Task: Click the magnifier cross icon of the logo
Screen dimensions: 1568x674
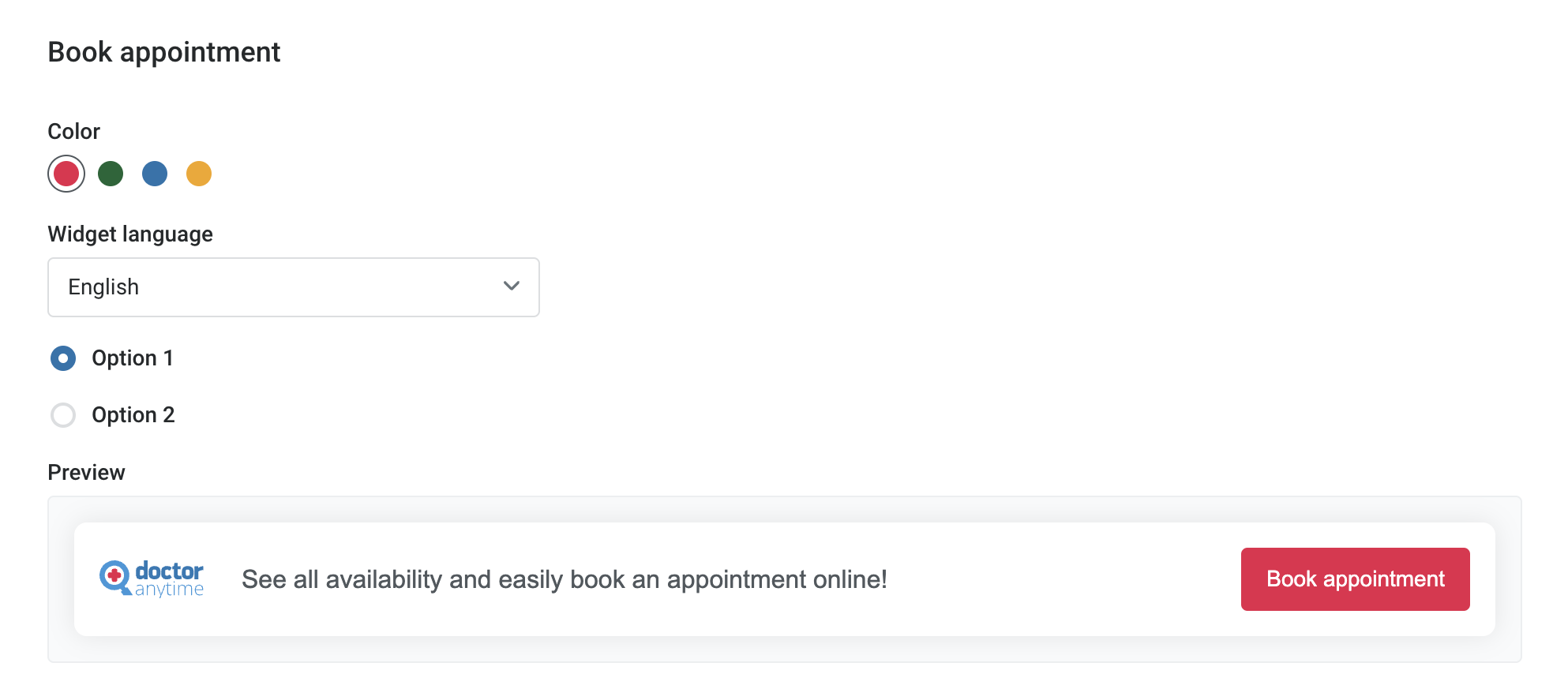Action: point(115,577)
